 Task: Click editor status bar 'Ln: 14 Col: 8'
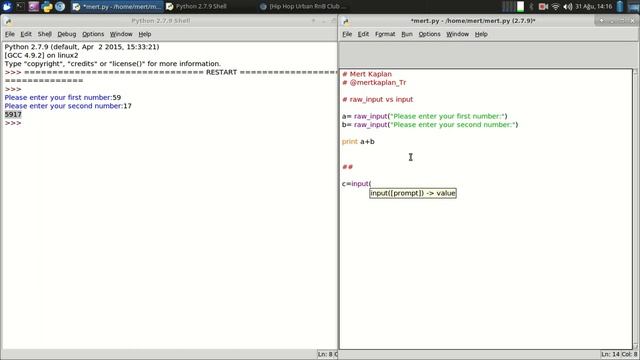point(619,354)
